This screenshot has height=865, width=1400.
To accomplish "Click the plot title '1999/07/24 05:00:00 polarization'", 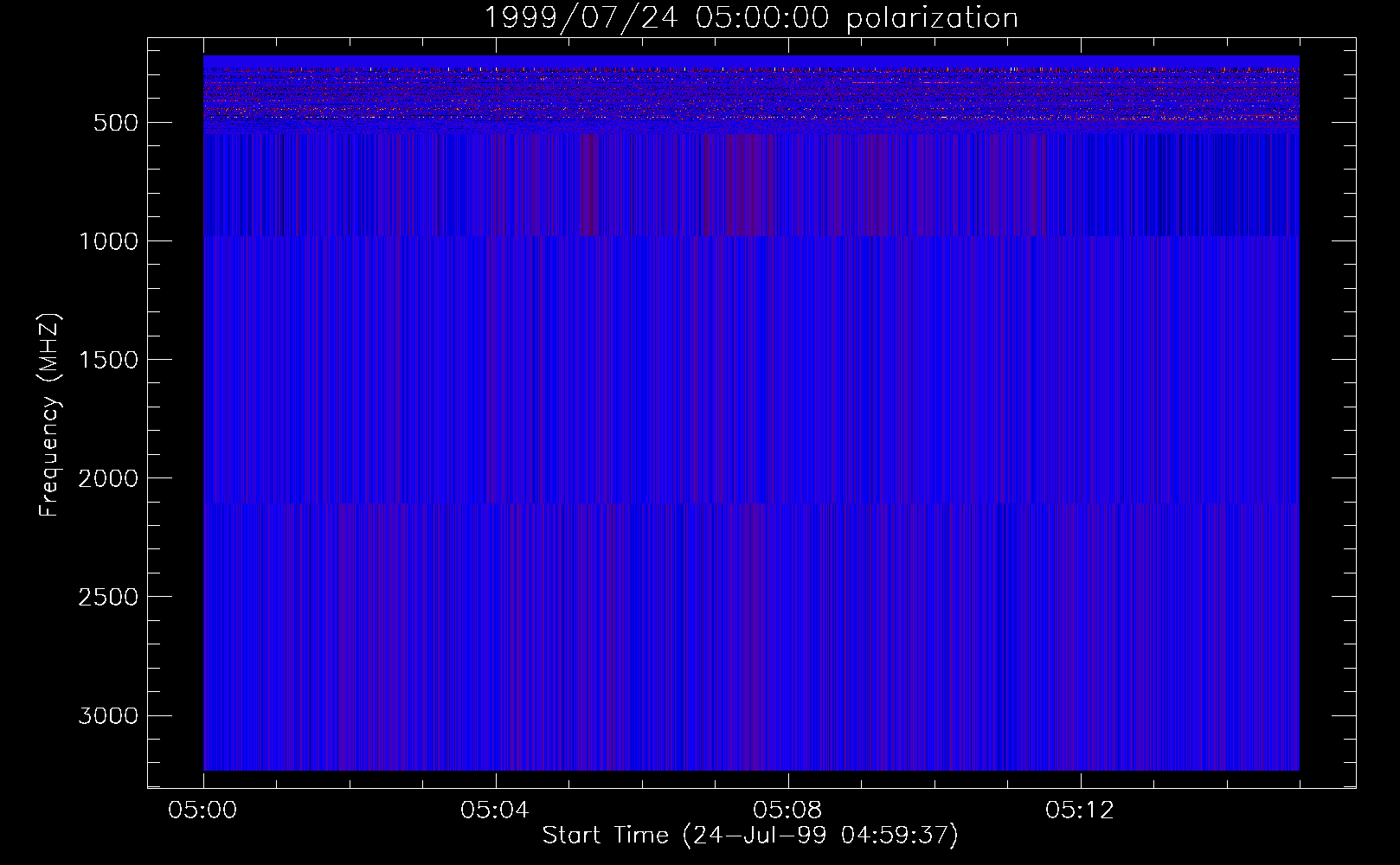I will pyautogui.click(x=750, y=18).
